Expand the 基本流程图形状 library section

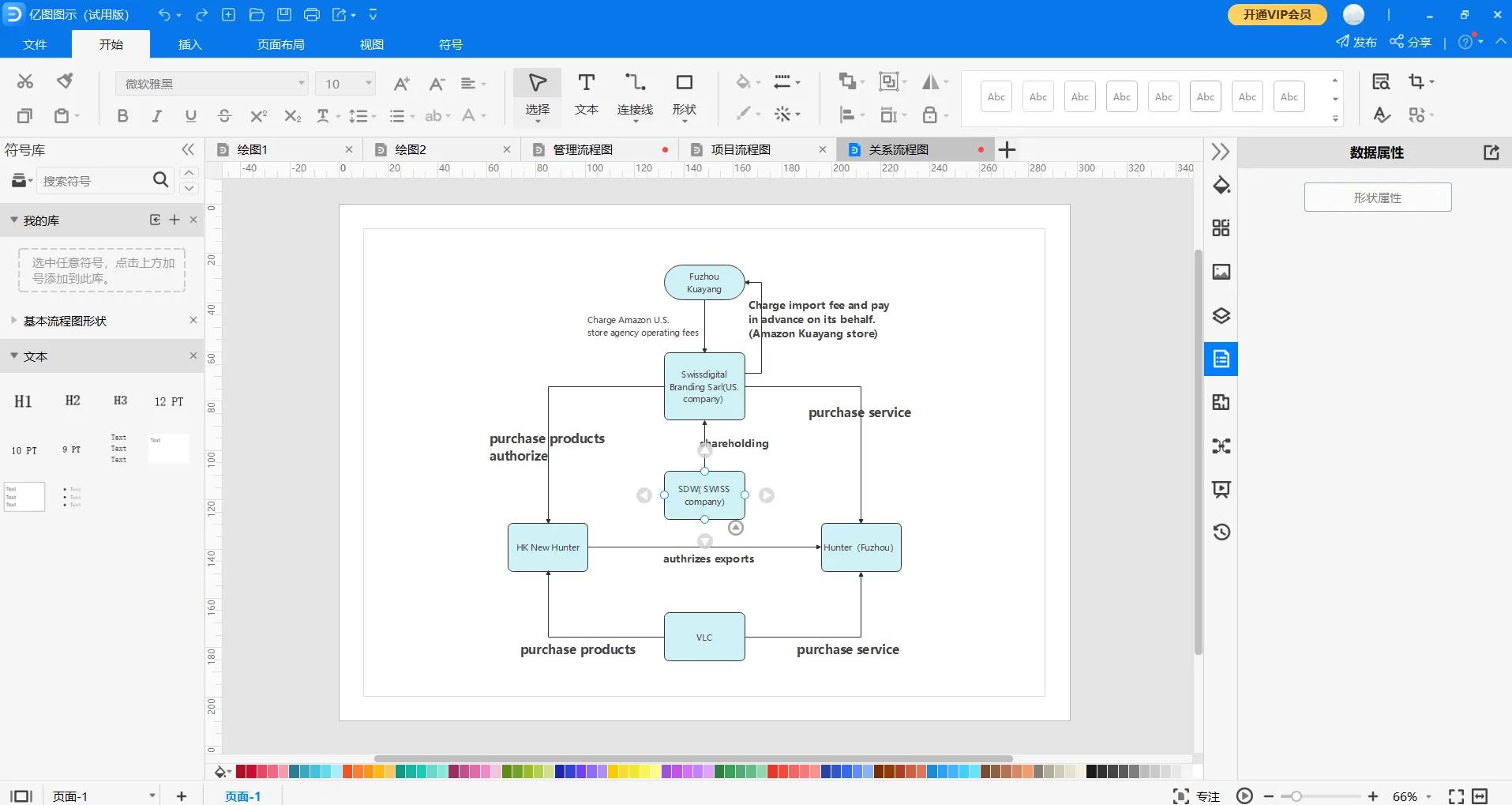65,321
